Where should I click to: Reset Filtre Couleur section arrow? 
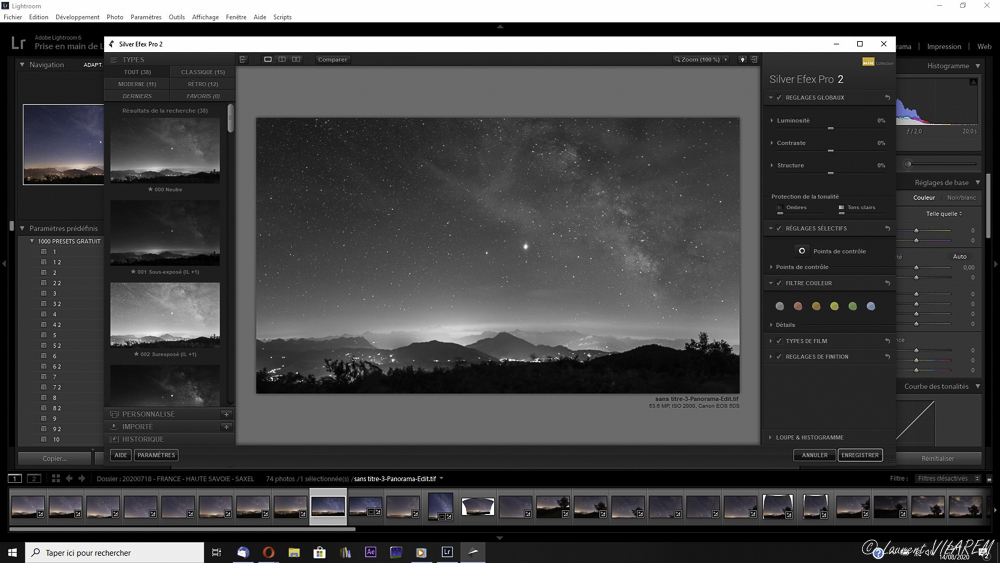887,284
